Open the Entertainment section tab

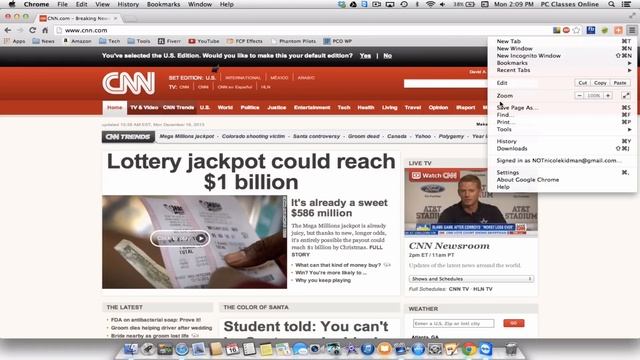(312, 108)
